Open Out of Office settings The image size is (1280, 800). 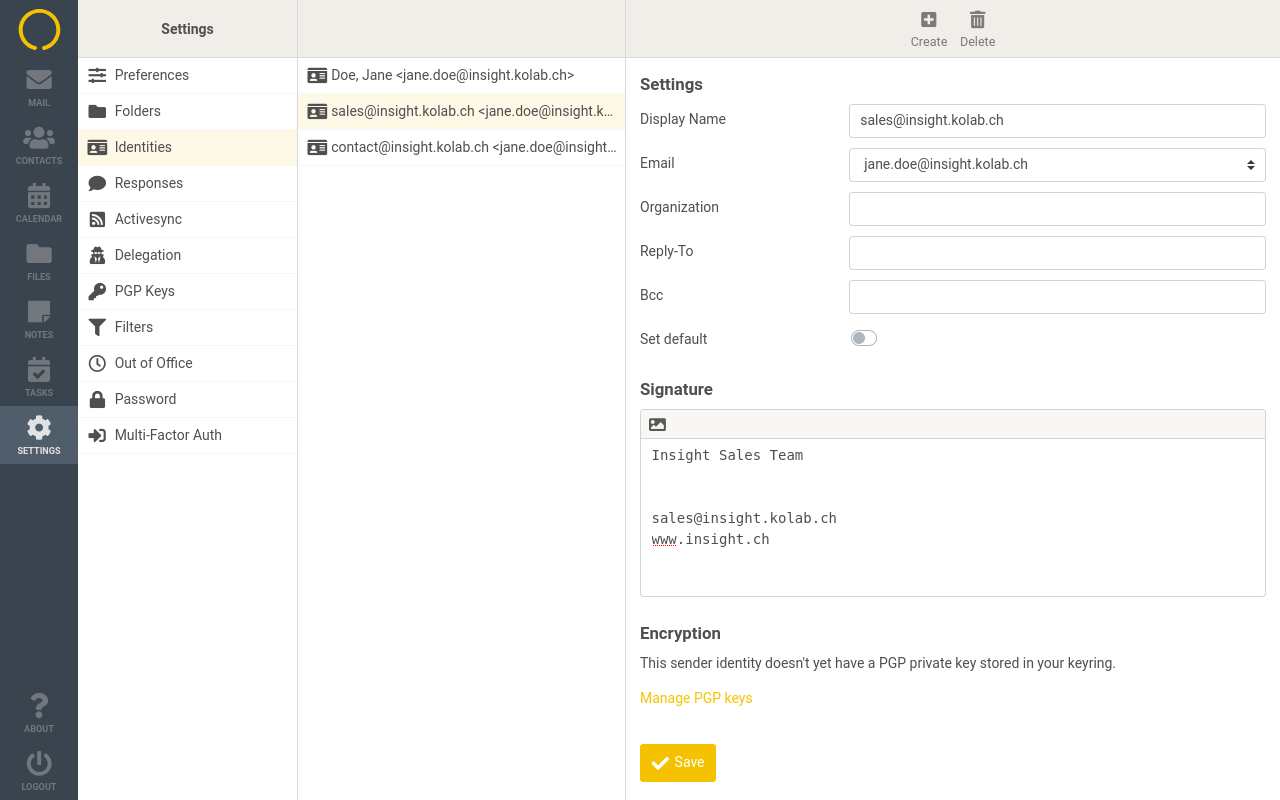click(x=188, y=363)
